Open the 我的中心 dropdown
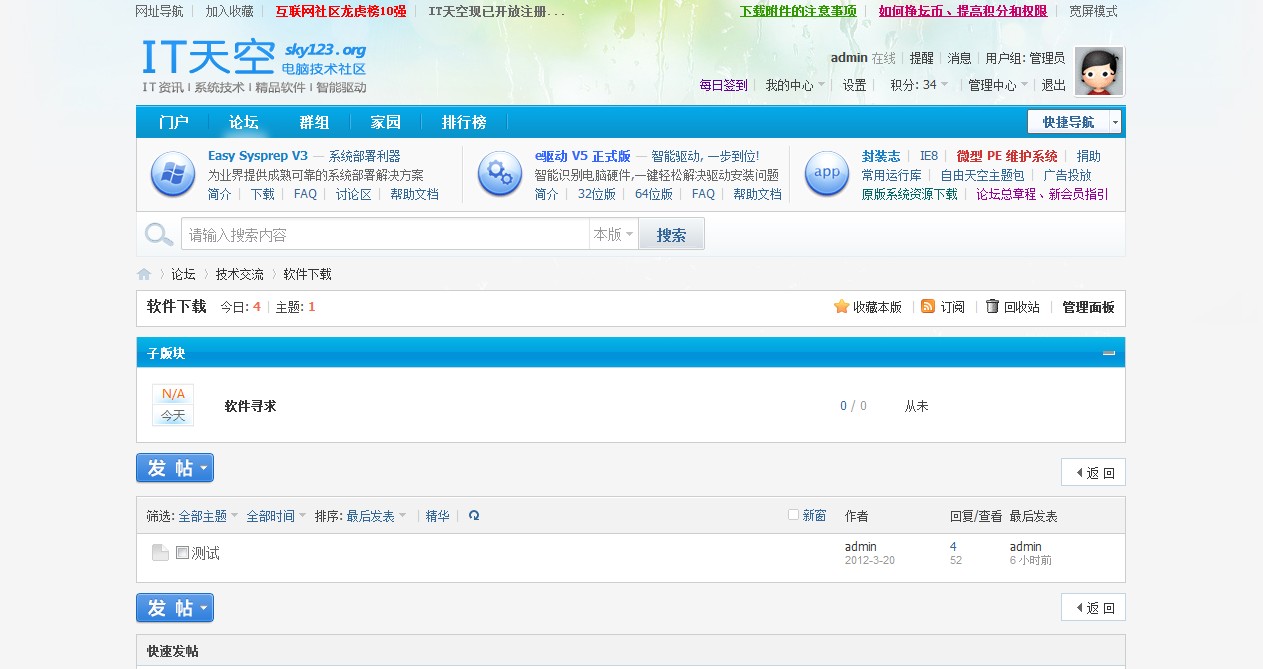The height and width of the screenshot is (669, 1263). click(x=795, y=85)
